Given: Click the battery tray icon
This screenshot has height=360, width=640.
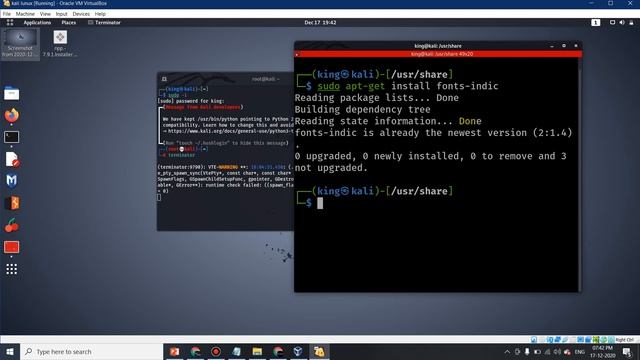Looking at the screenshot, I should pyautogui.click(x=537, y=352).
